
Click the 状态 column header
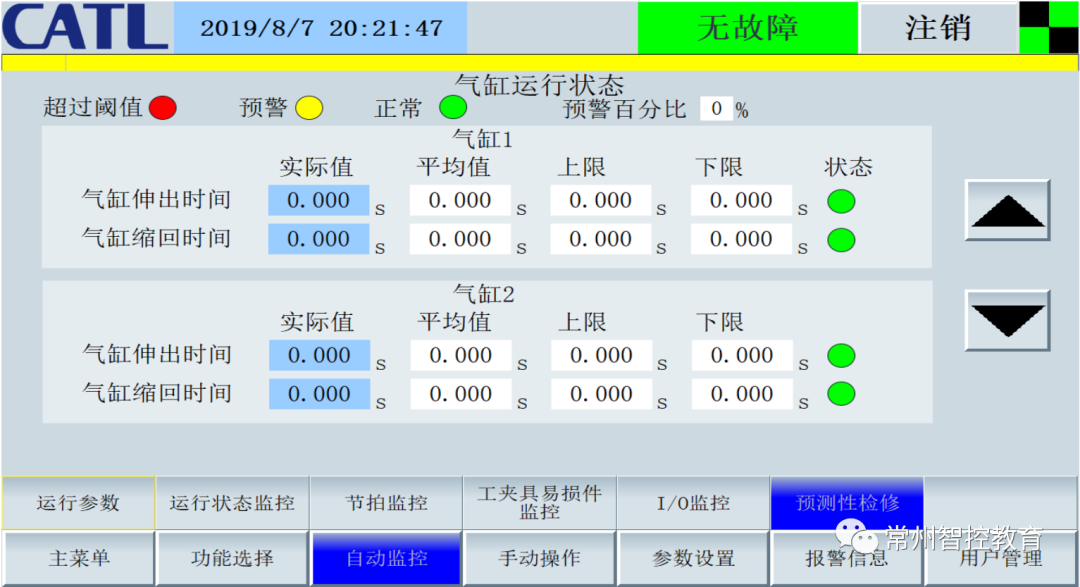849,167
